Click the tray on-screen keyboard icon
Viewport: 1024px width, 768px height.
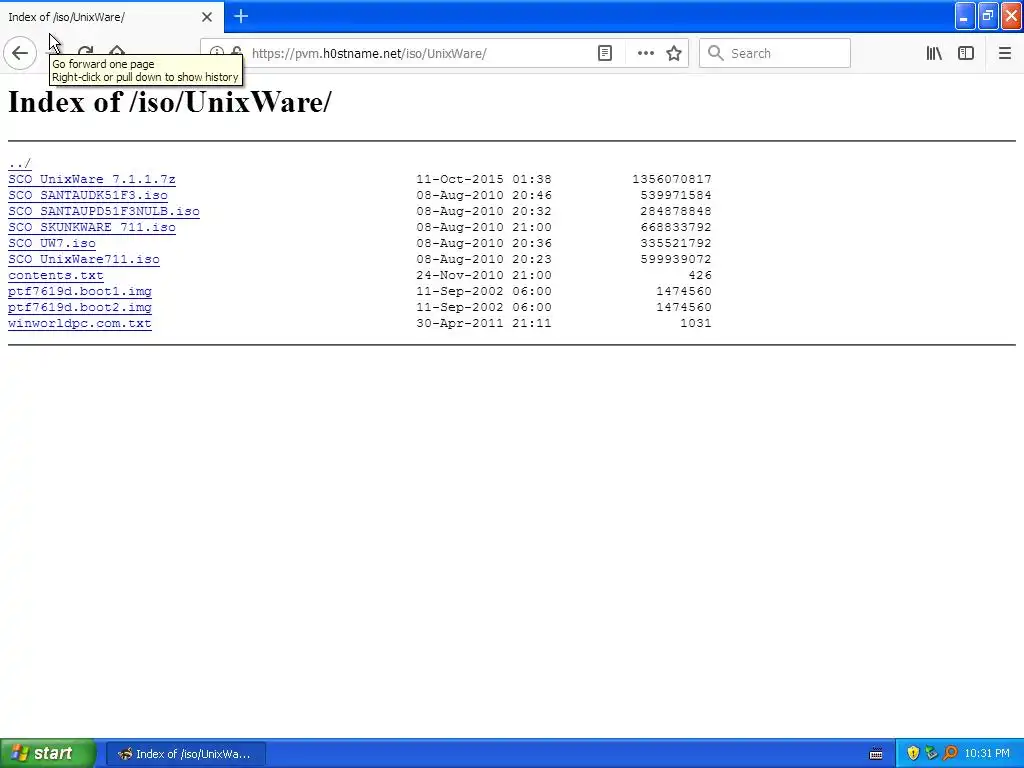coord(876,754)
